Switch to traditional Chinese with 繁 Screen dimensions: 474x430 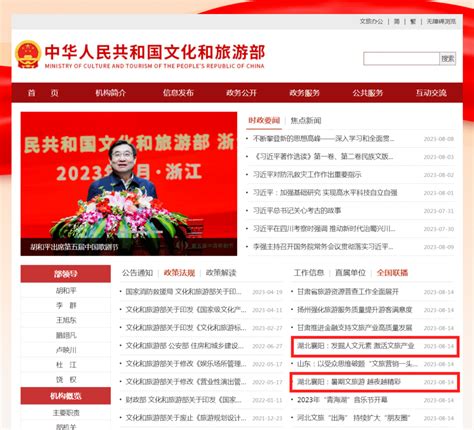[x=413, y=21]
